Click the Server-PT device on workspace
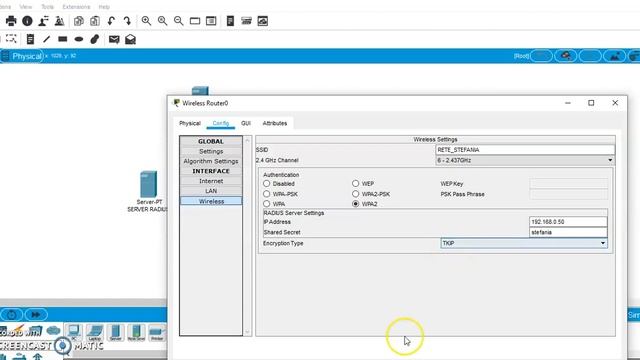Viewport: 640px width, 360px height. click(149, 184)
